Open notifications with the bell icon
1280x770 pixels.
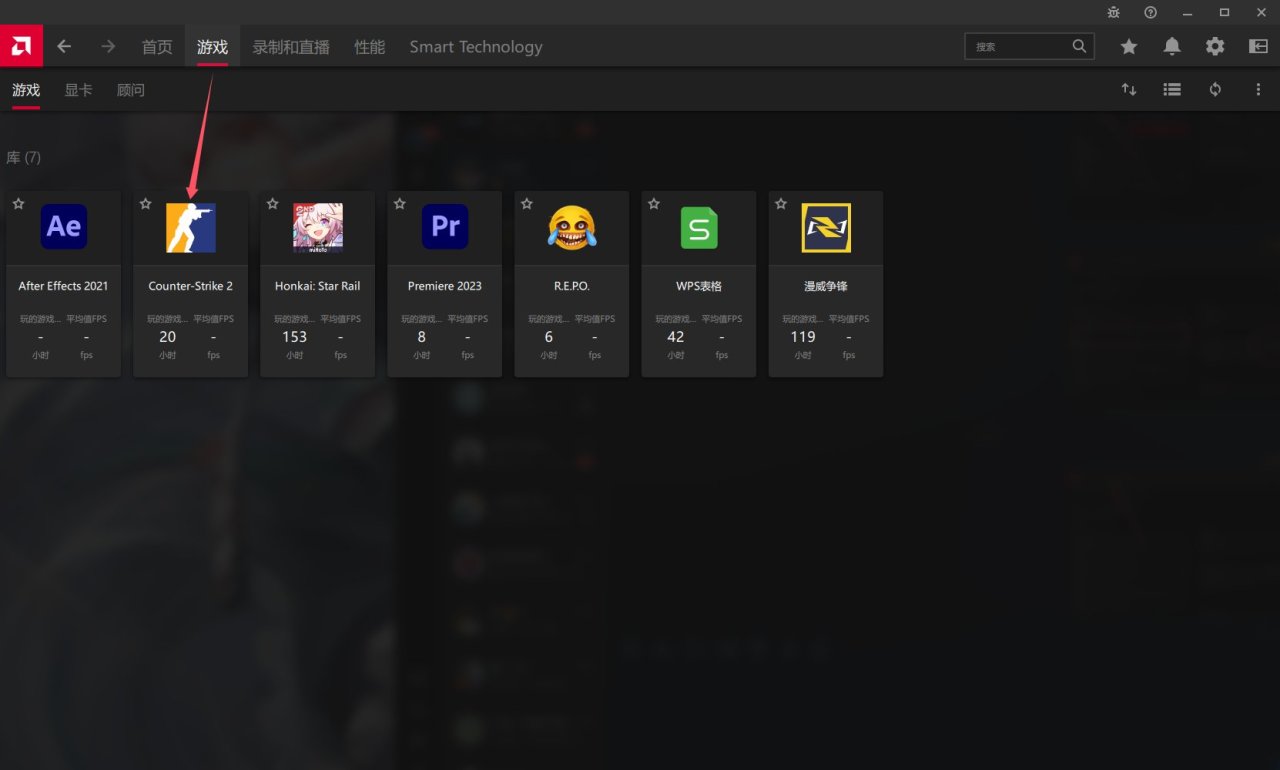coord(1172,46)
